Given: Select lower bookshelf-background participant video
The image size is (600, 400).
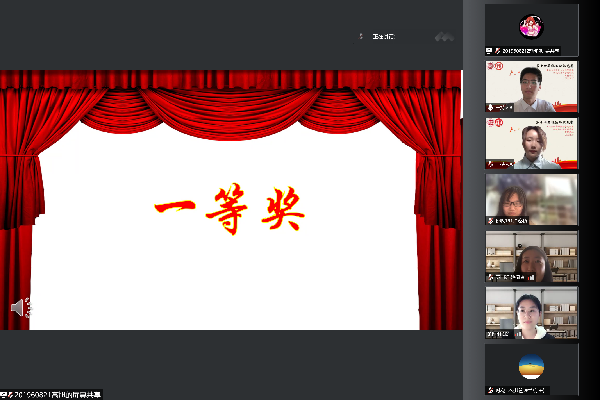Looking at the screenshot, I should pyautogui.click(x=531, y=312).
